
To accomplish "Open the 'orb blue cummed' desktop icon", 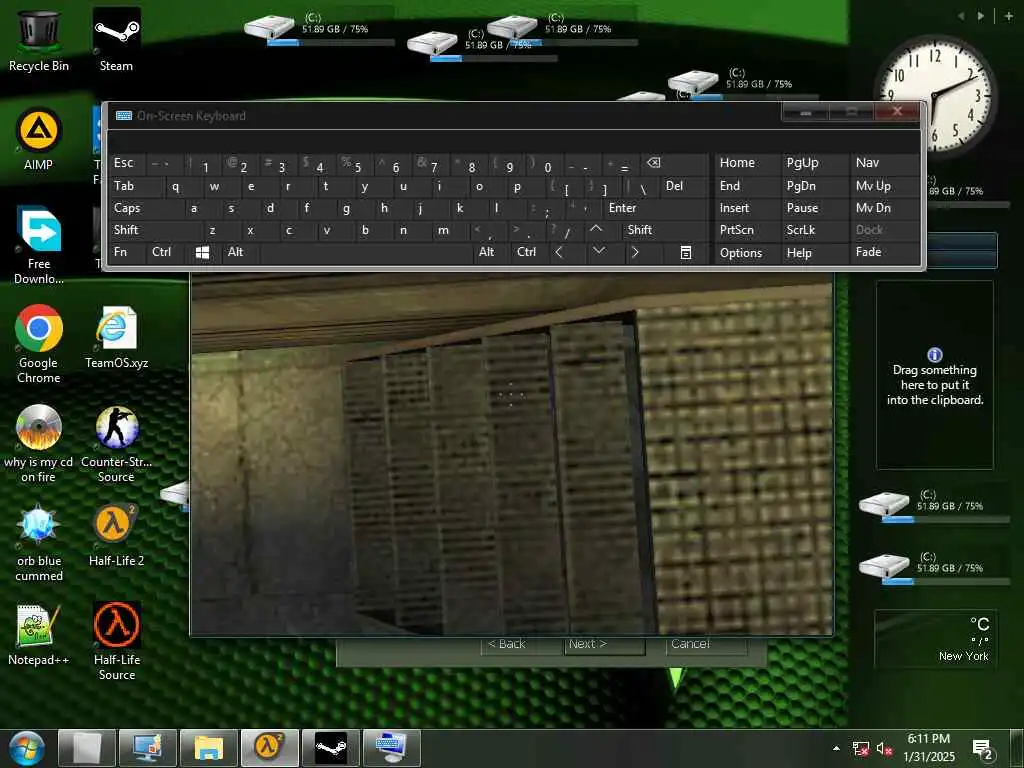I will pos(39,543).
